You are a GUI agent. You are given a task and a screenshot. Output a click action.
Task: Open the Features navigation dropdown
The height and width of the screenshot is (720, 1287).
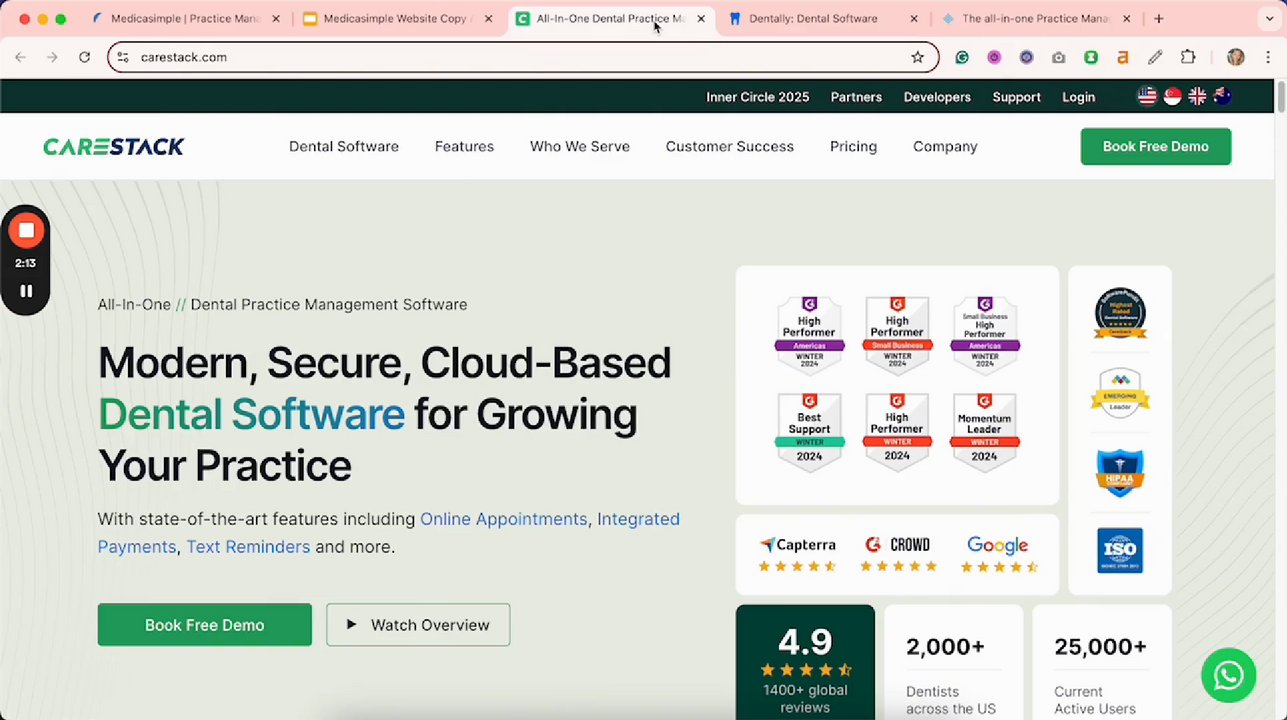[464, 146]
